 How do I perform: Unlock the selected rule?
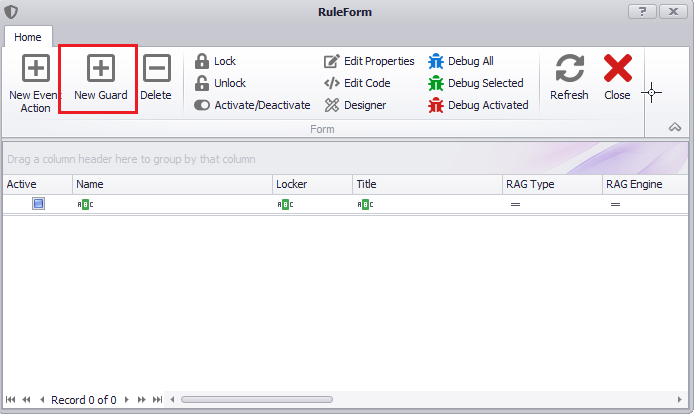click(x=220, y=83)
